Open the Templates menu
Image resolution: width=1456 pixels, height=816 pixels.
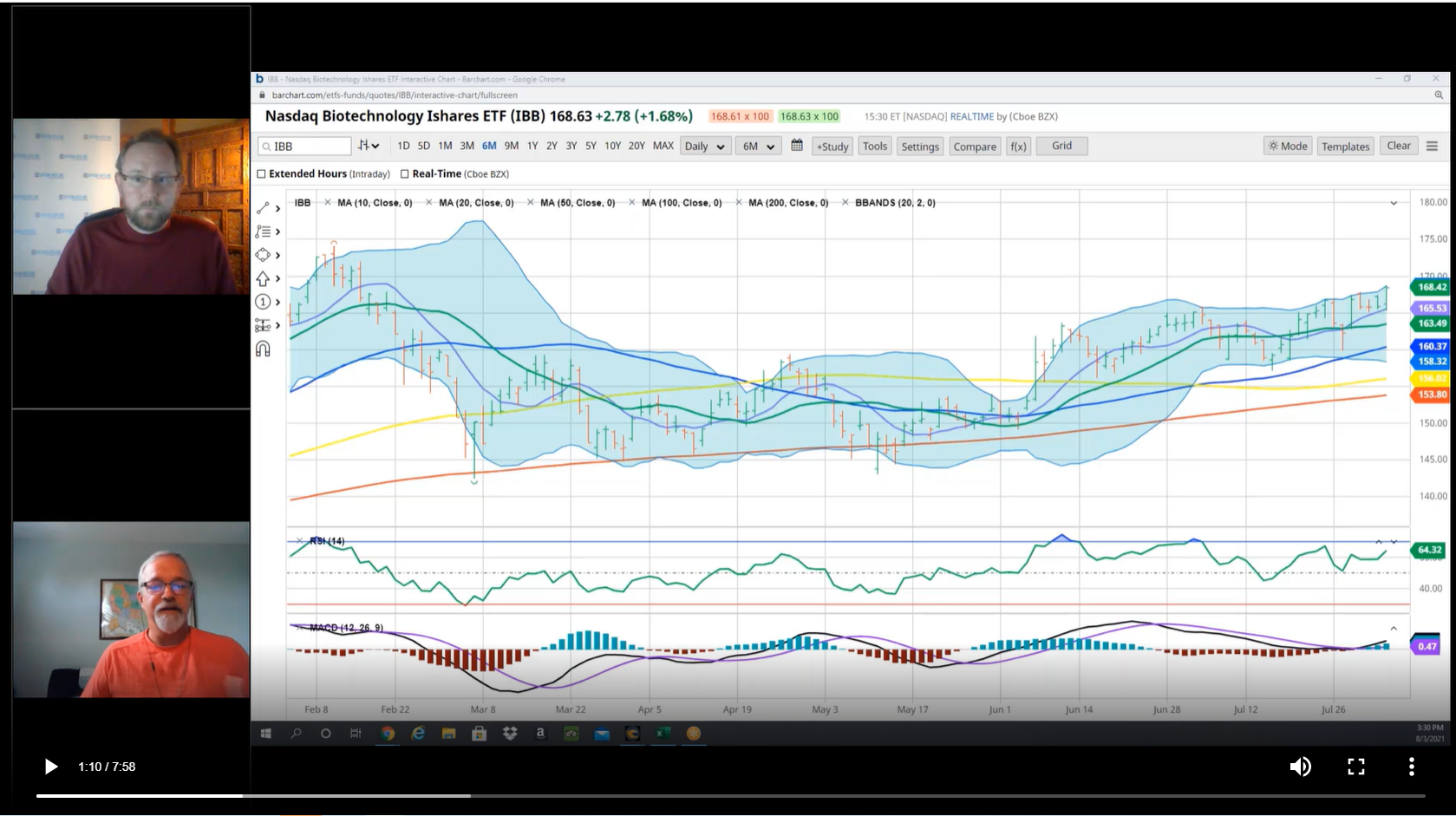[x=1346, y=147]
